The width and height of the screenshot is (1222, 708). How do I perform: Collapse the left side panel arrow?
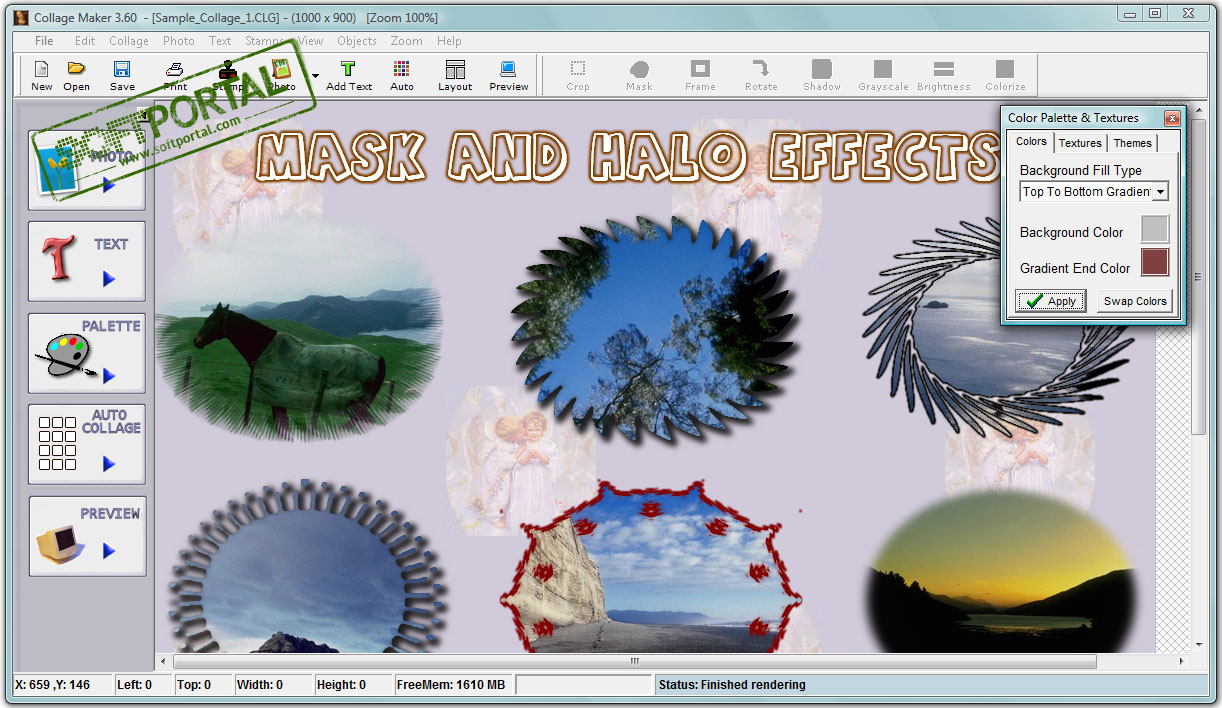tap(143, 115)
